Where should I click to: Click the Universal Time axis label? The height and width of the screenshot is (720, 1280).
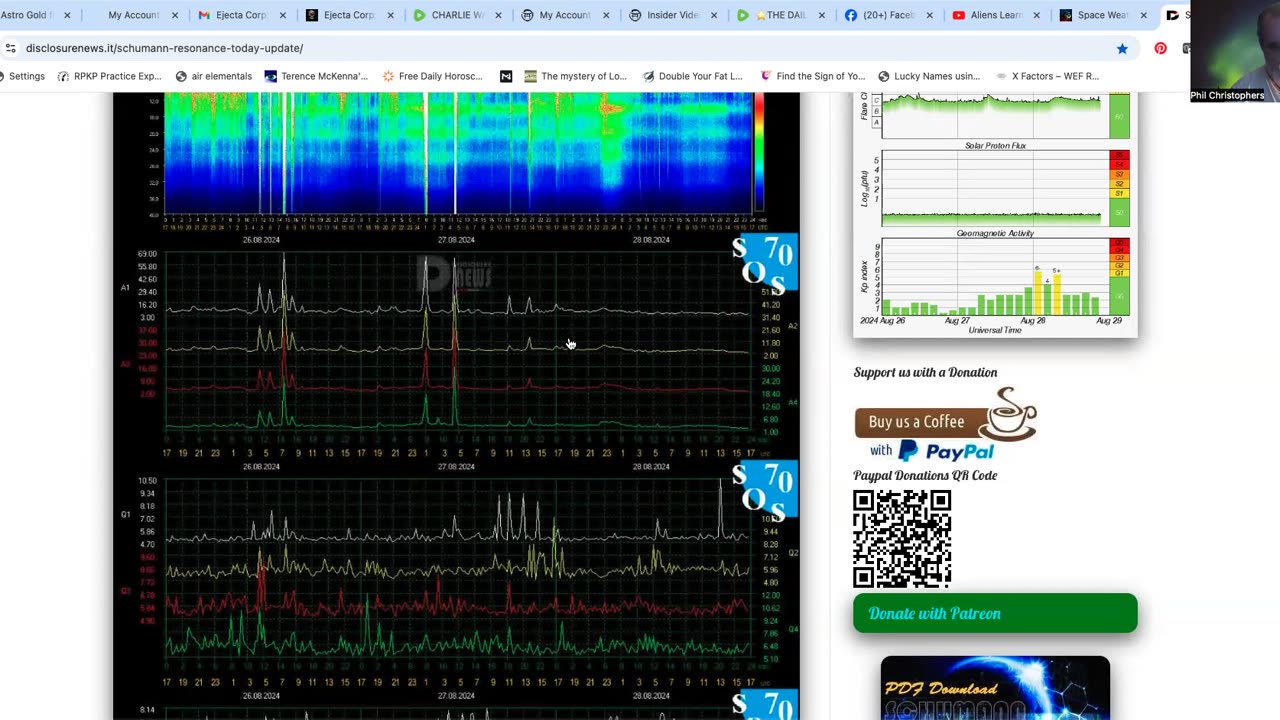[x=994, y=330]
